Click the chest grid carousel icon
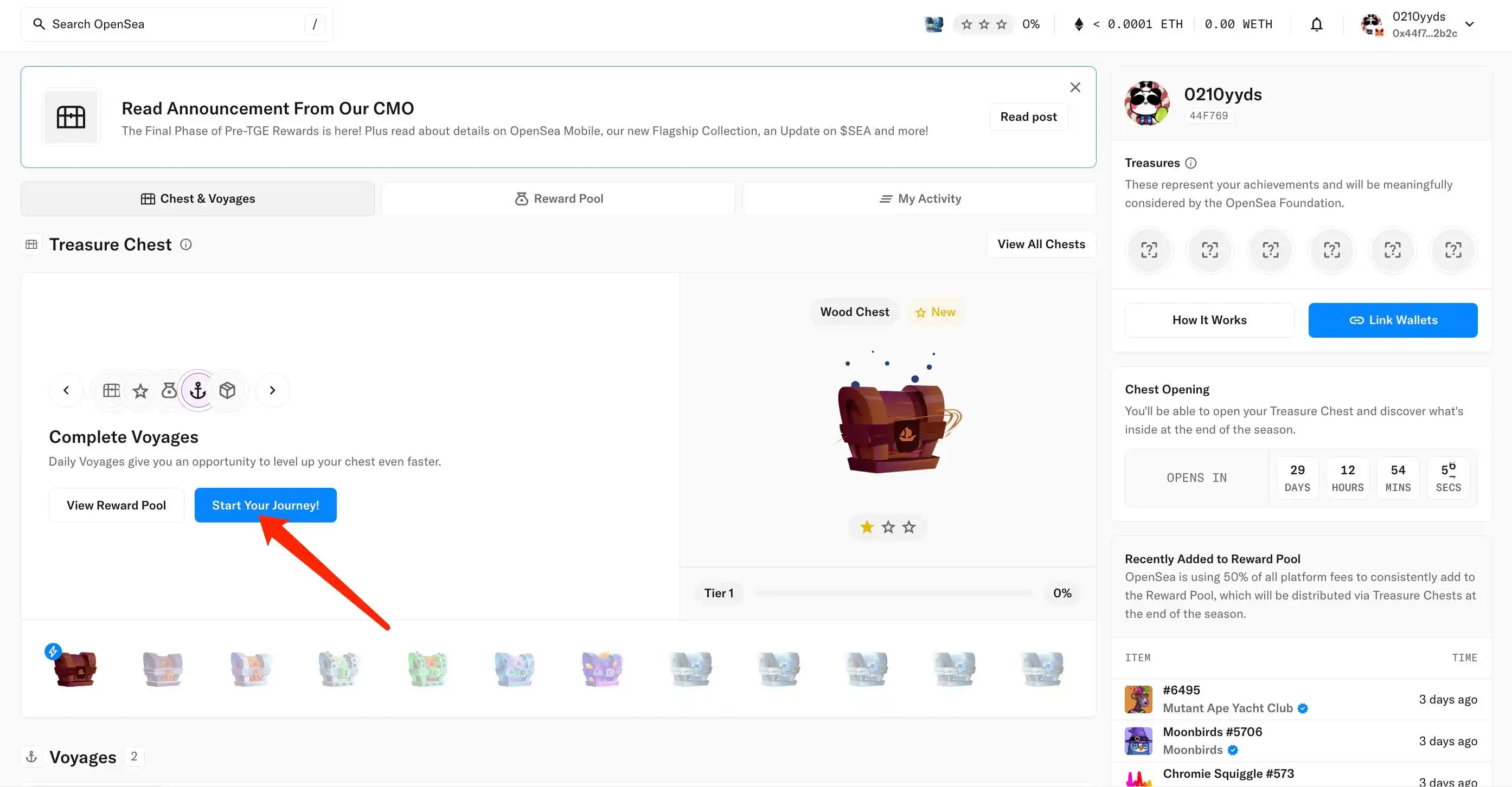The image size is (1512, 787). click(x=112, y=391)
